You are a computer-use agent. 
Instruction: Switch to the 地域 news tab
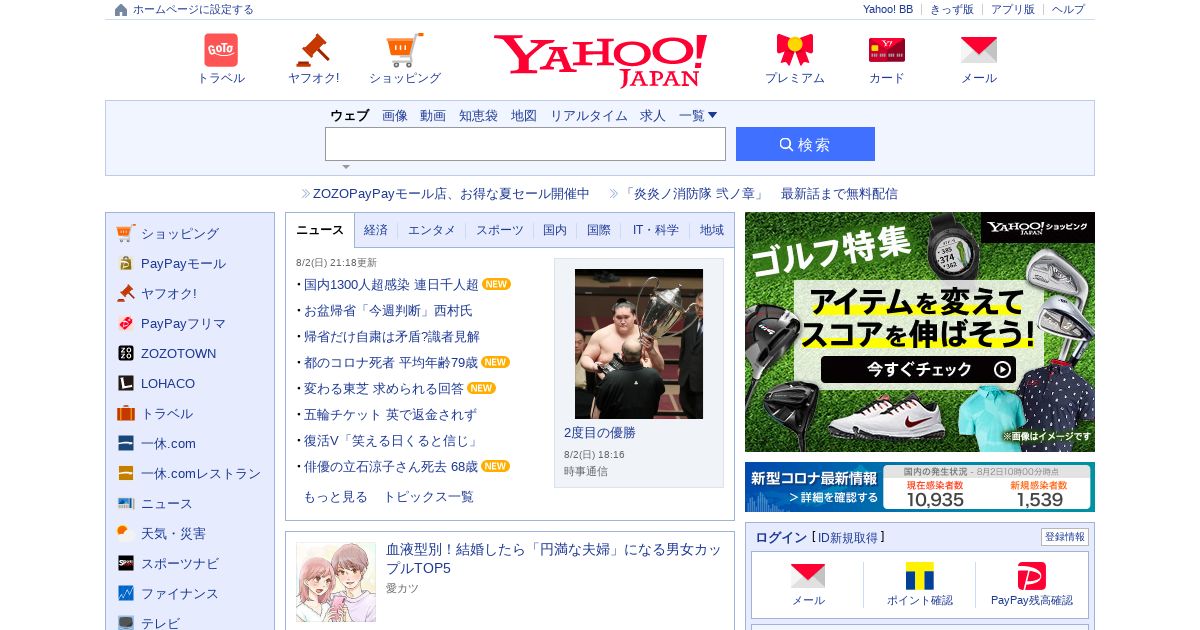(712, 230)
